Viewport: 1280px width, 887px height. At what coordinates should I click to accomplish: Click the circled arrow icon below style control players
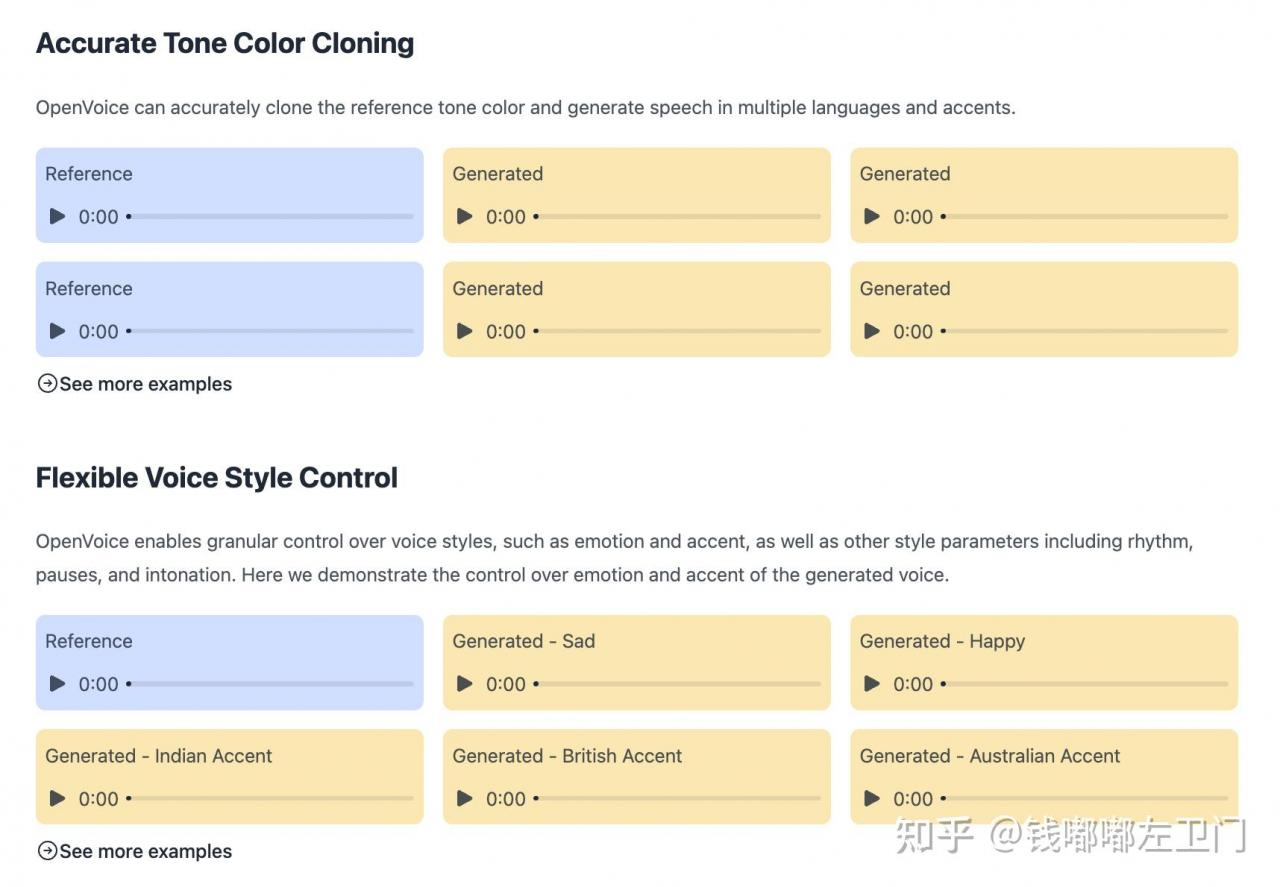(47, 851)
